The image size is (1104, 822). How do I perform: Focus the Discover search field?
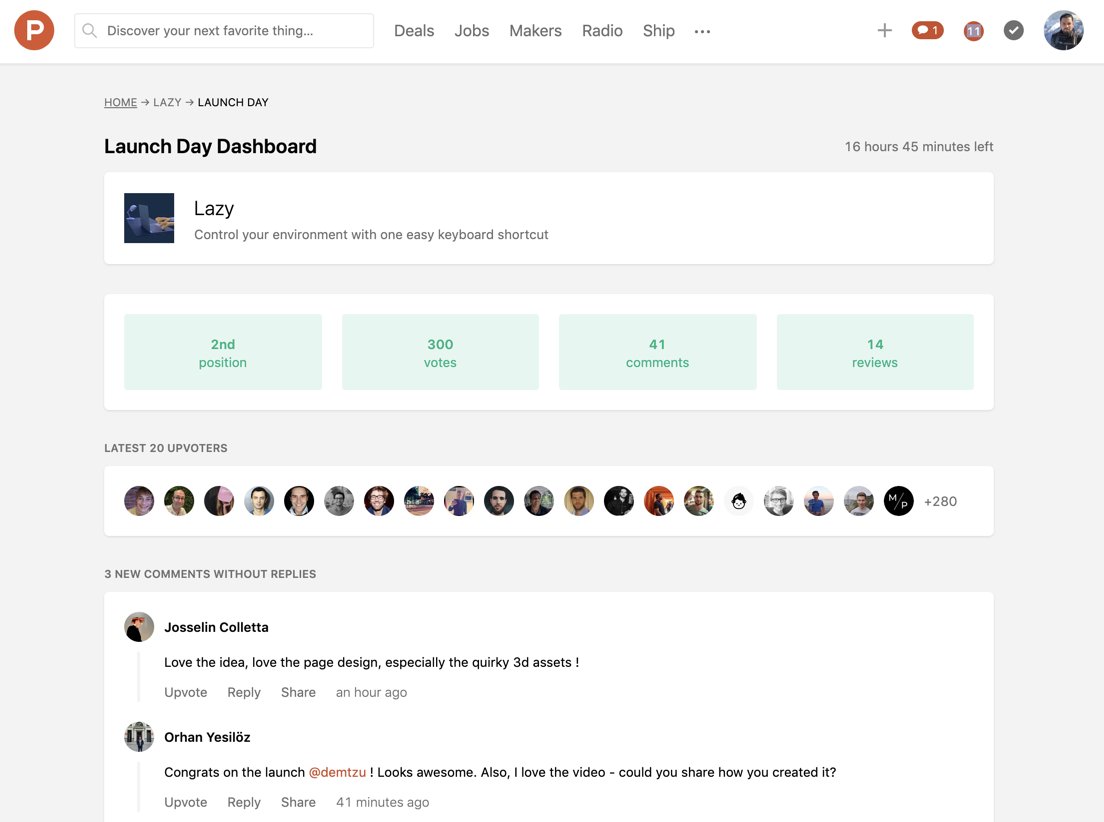224,30
